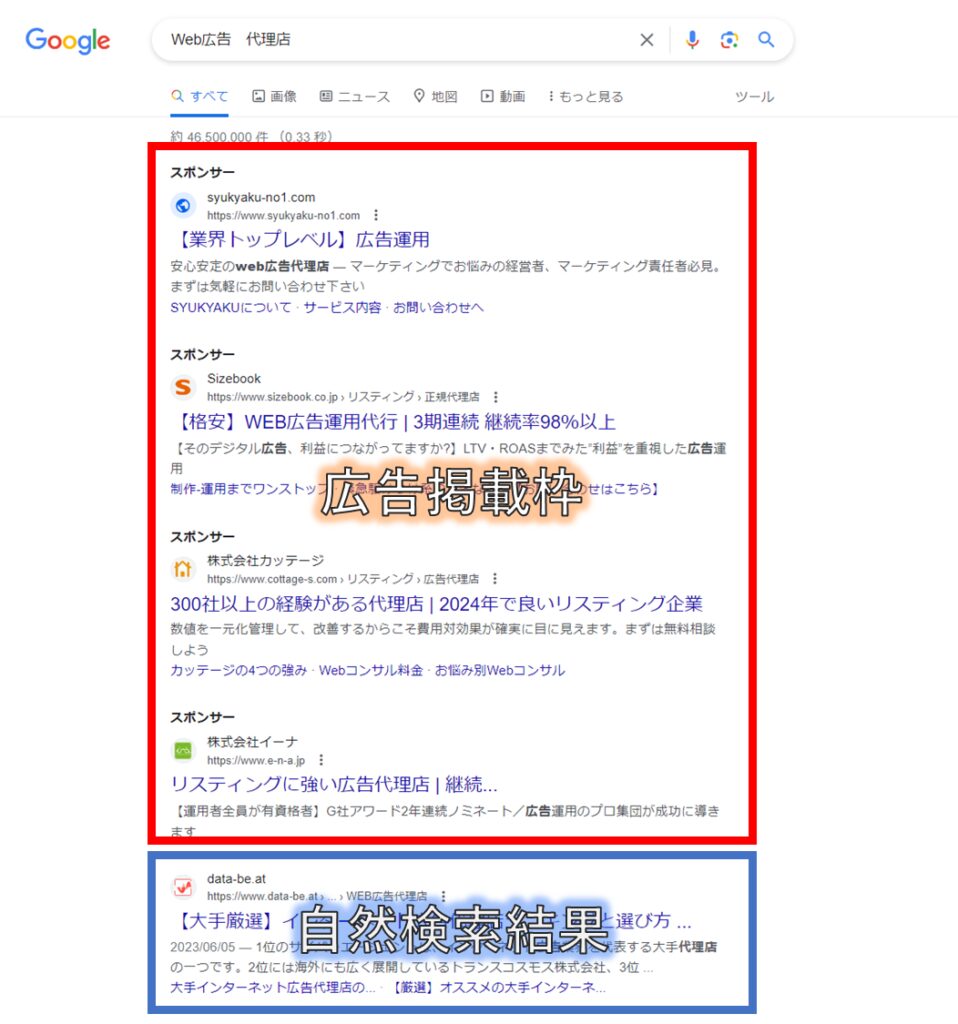Open the three-dot menu beside cottage-s.com URL

(x=495, y=579)
